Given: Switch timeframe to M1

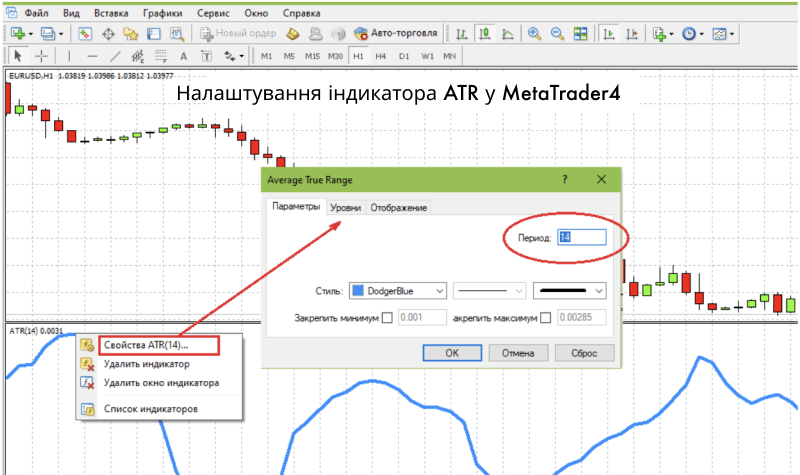Looking at the screenshot, I should point(266,56).
